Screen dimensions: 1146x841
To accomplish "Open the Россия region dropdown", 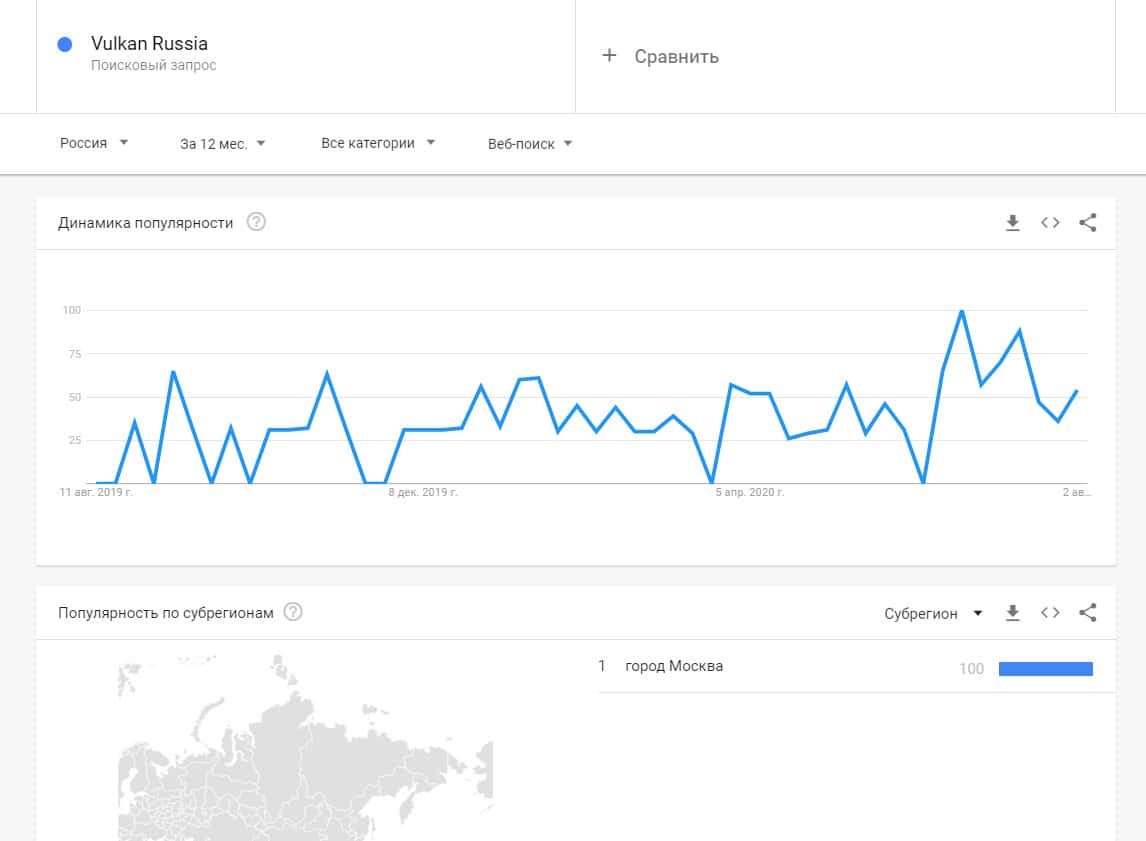I will pos(94,143).
